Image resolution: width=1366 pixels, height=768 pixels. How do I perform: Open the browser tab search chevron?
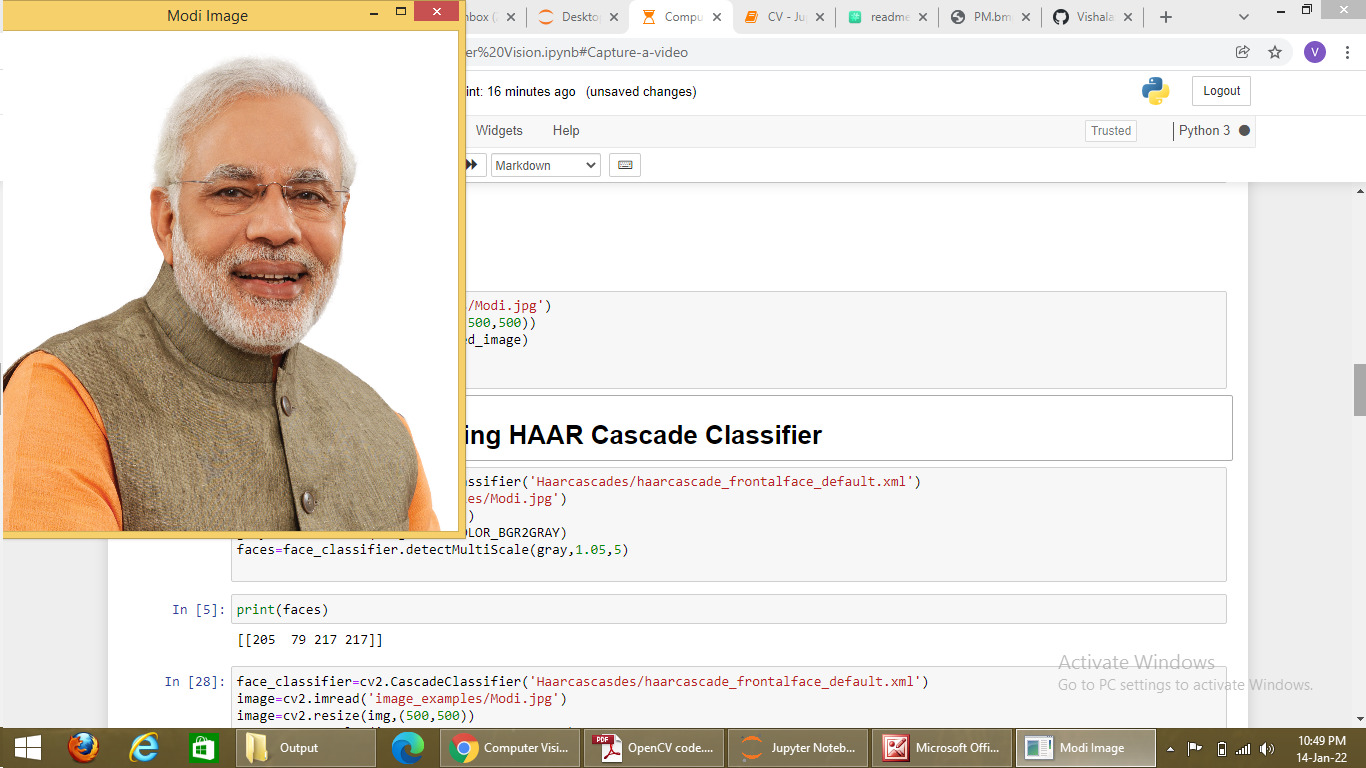tap(1243, 16)
